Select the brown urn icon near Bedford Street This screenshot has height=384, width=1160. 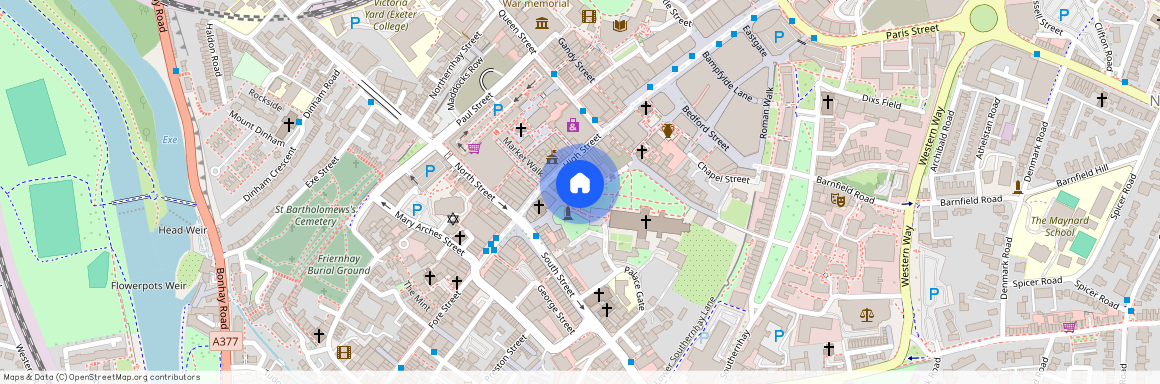click(x=668, y=131)
